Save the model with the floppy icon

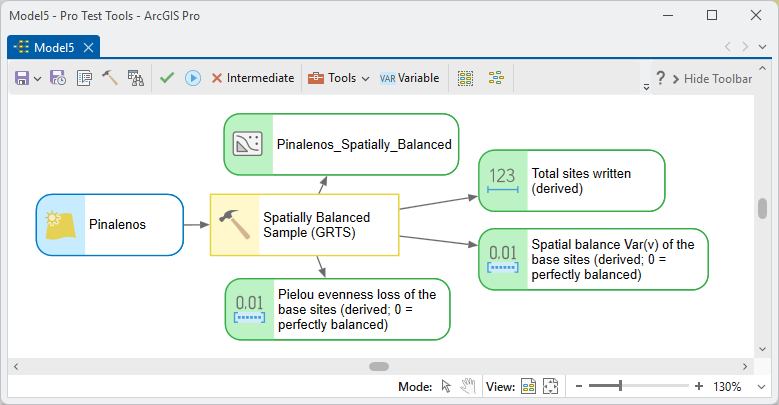22,78
